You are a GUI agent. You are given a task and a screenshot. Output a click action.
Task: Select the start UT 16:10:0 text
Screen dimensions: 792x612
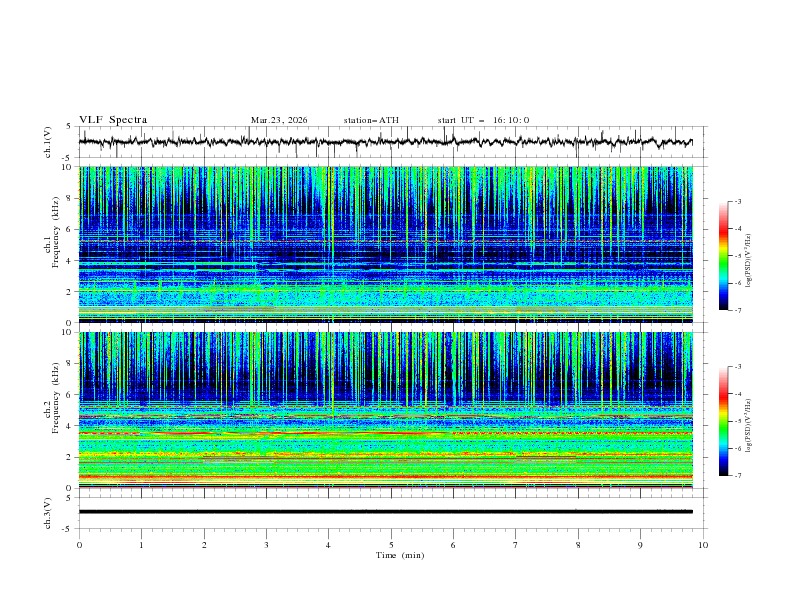point(483,120)
